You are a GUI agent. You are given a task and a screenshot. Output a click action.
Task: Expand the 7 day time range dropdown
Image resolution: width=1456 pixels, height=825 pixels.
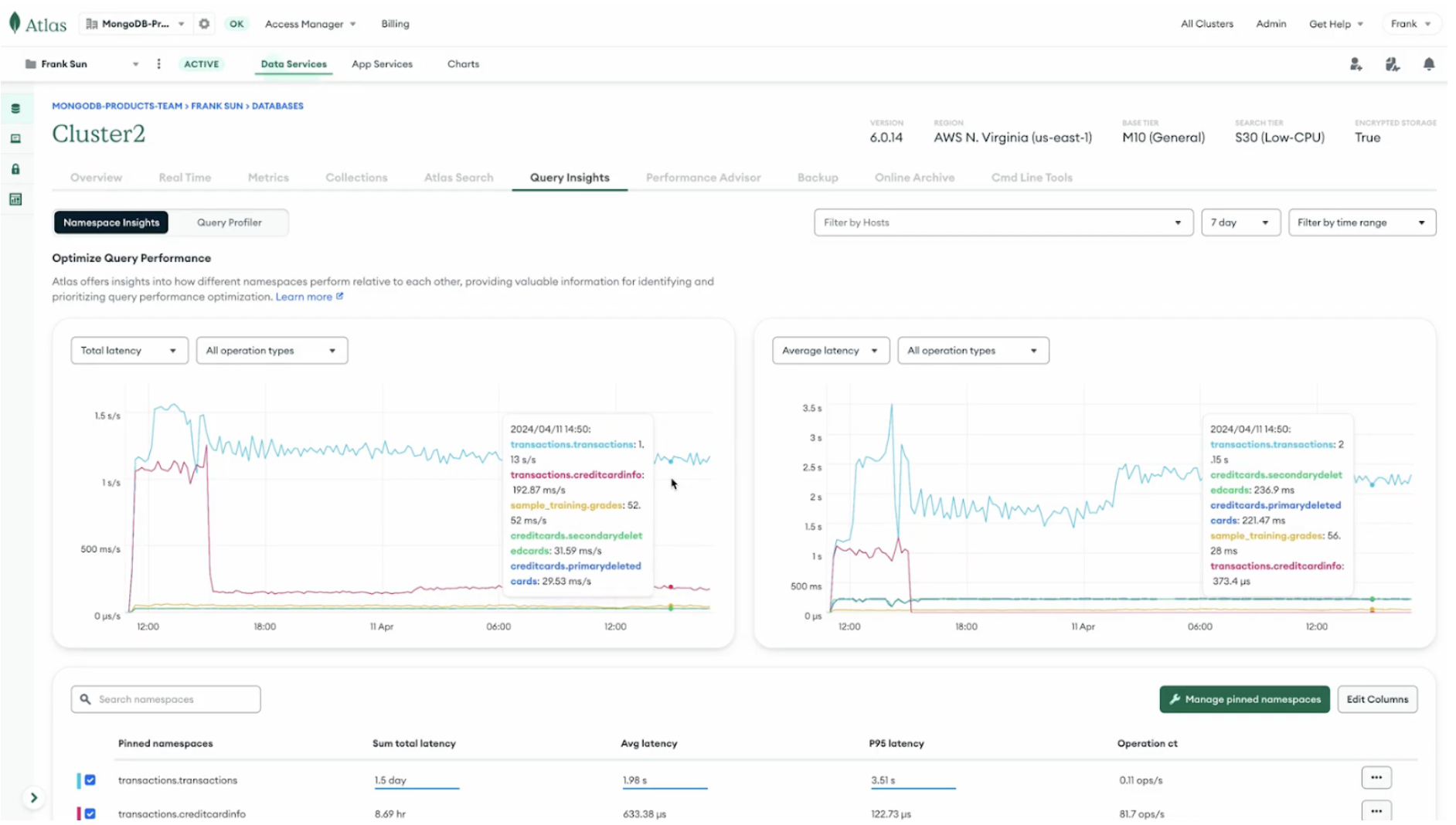click(1240, 222)
